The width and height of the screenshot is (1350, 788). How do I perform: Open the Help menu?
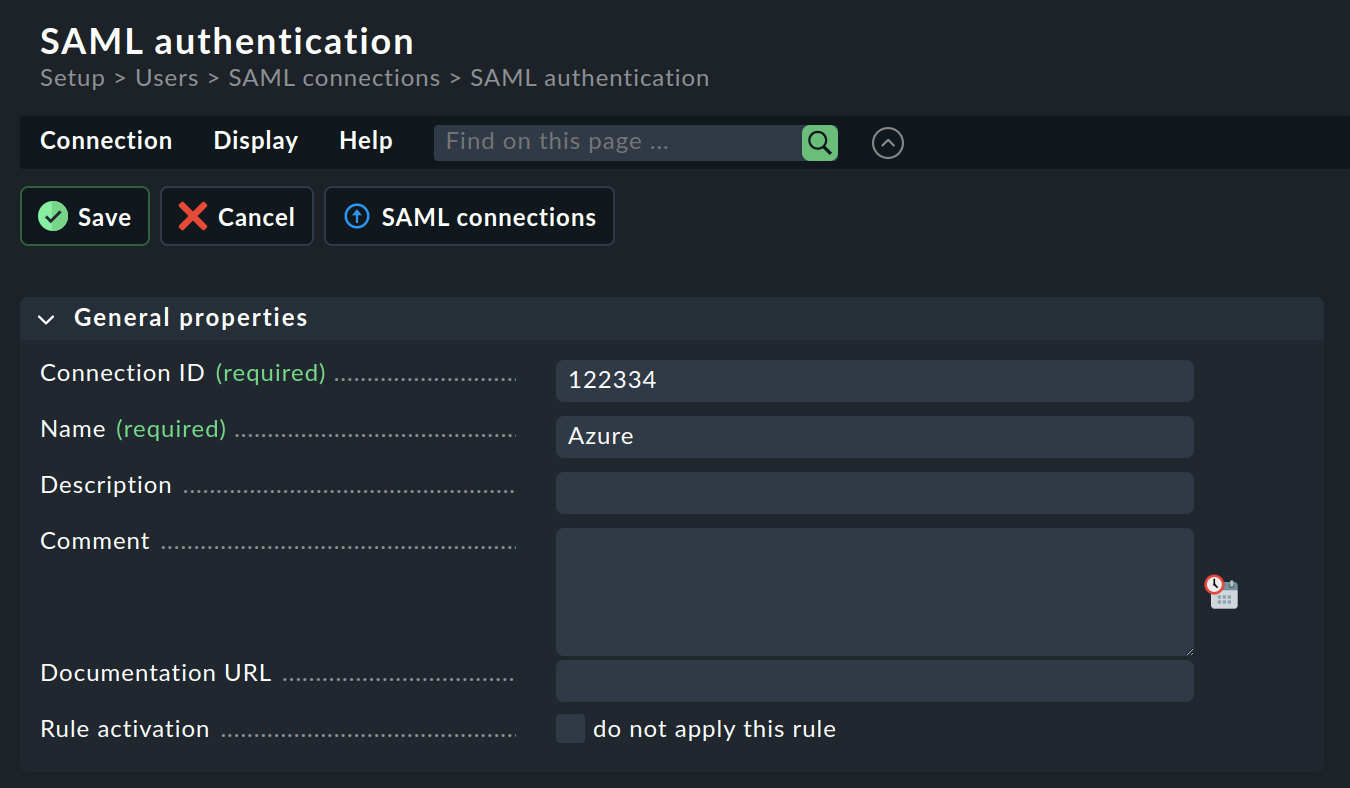[365, 141]
